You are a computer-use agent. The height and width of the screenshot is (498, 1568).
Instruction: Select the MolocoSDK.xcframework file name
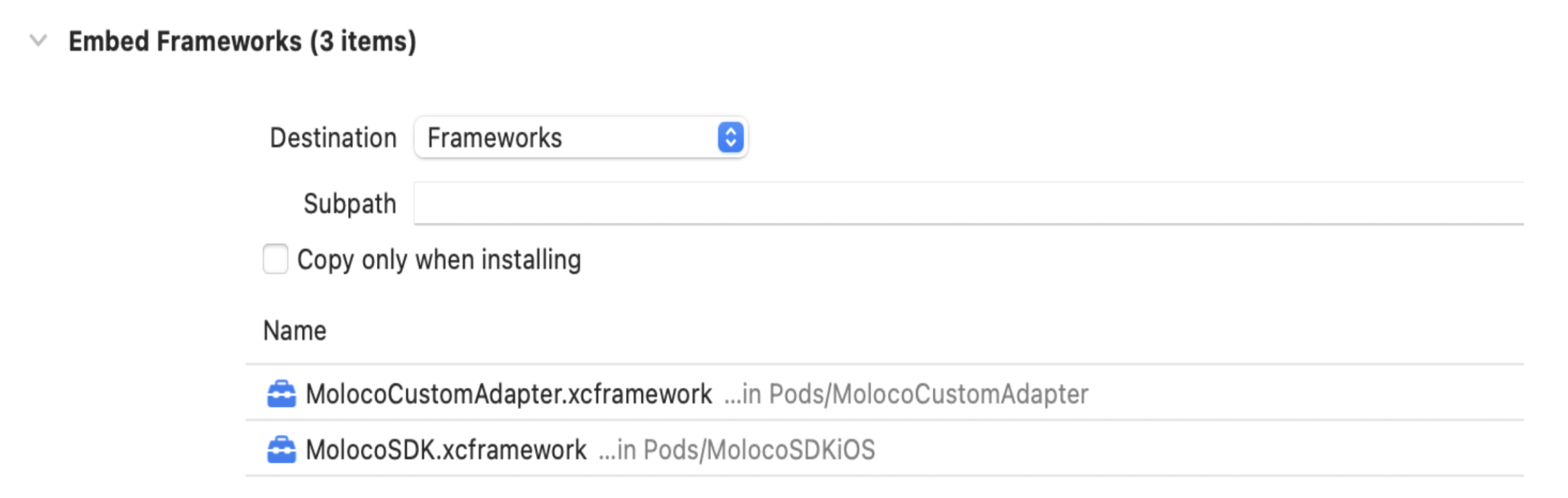tap(446, 450)
